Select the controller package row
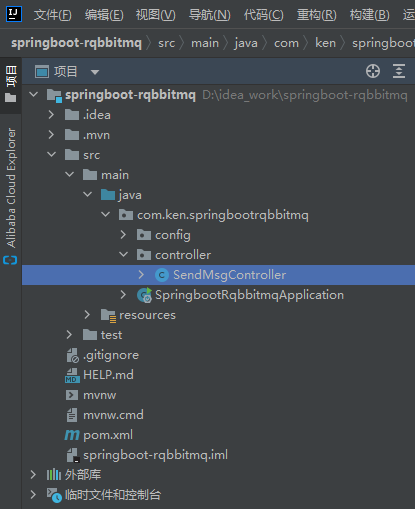The width and height of the screenshot is (415, 509). [218, 255]
